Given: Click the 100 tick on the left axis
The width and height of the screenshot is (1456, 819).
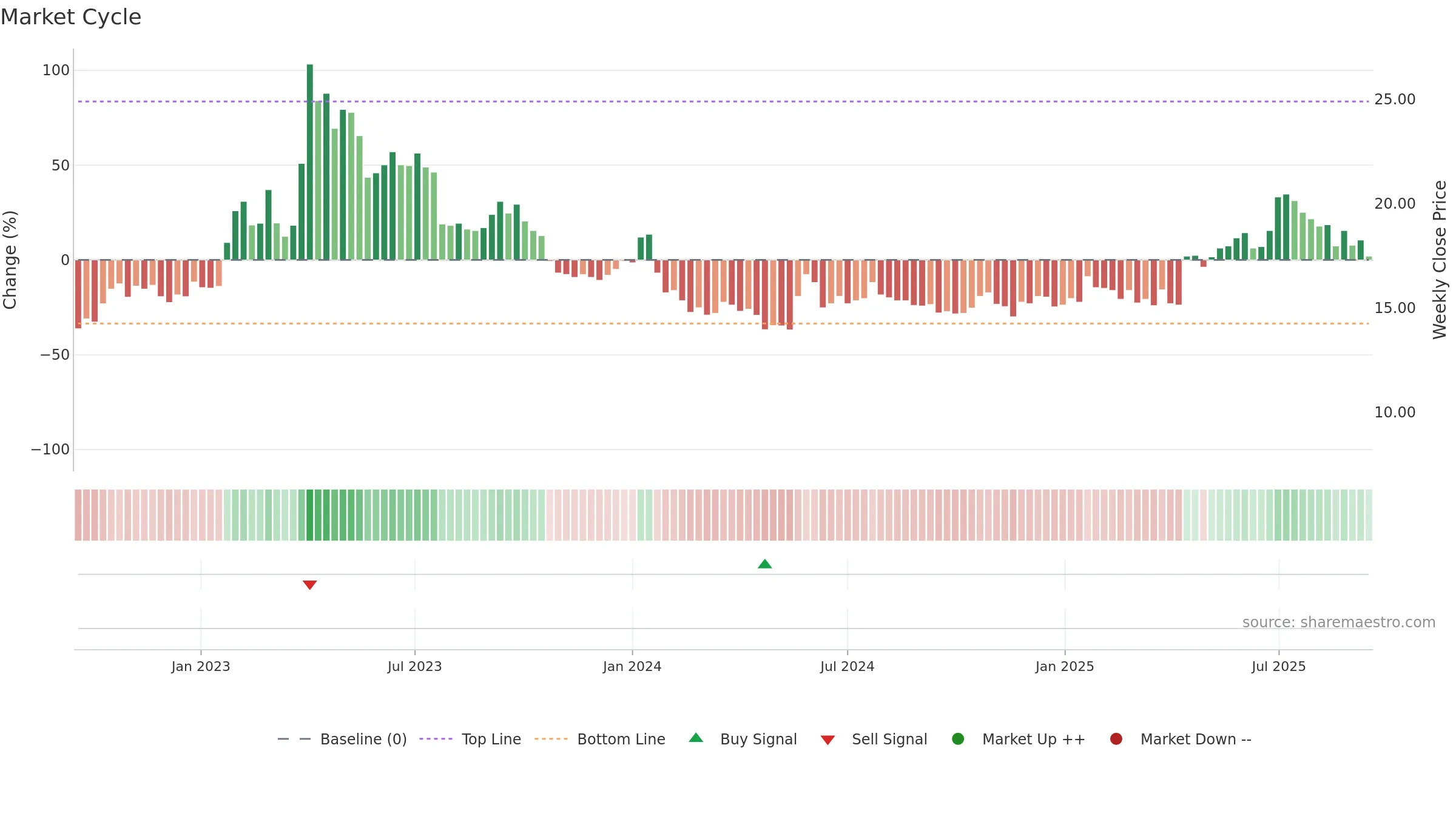Looking at the screenshot, I should tap(56, 70).
